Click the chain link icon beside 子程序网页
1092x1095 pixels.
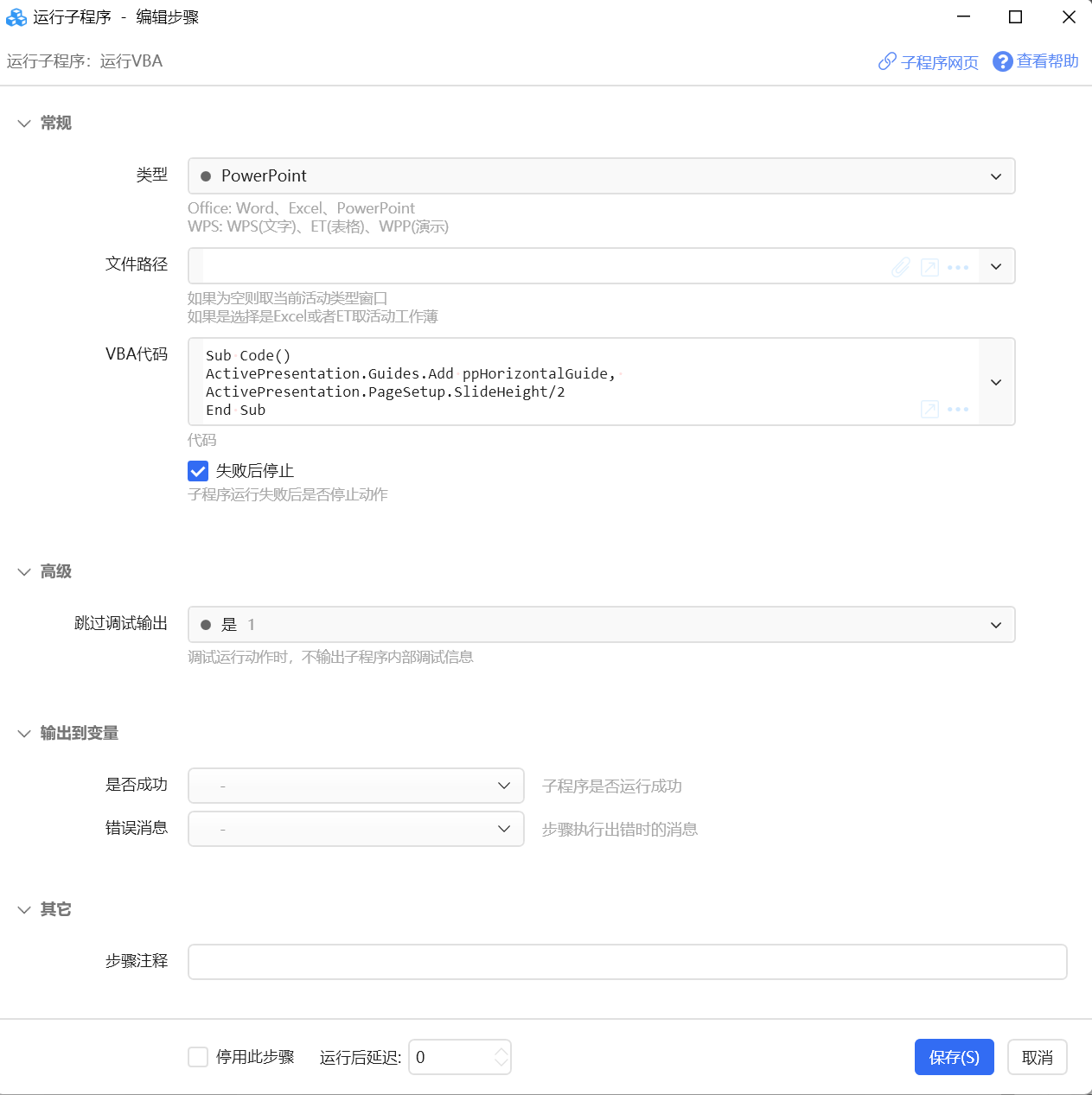pyautogui.click(x=887, y=61)
